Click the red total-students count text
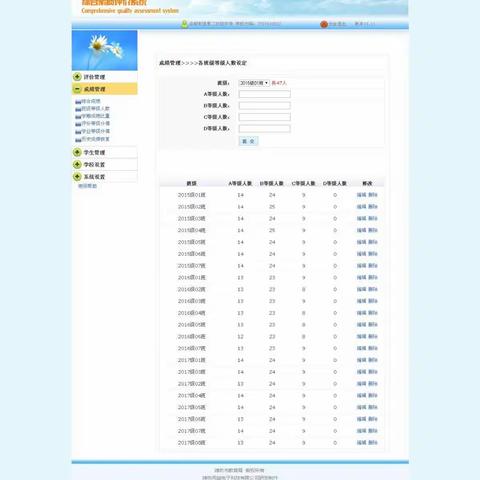The image size is (480, 480). (x=279, y=83)
